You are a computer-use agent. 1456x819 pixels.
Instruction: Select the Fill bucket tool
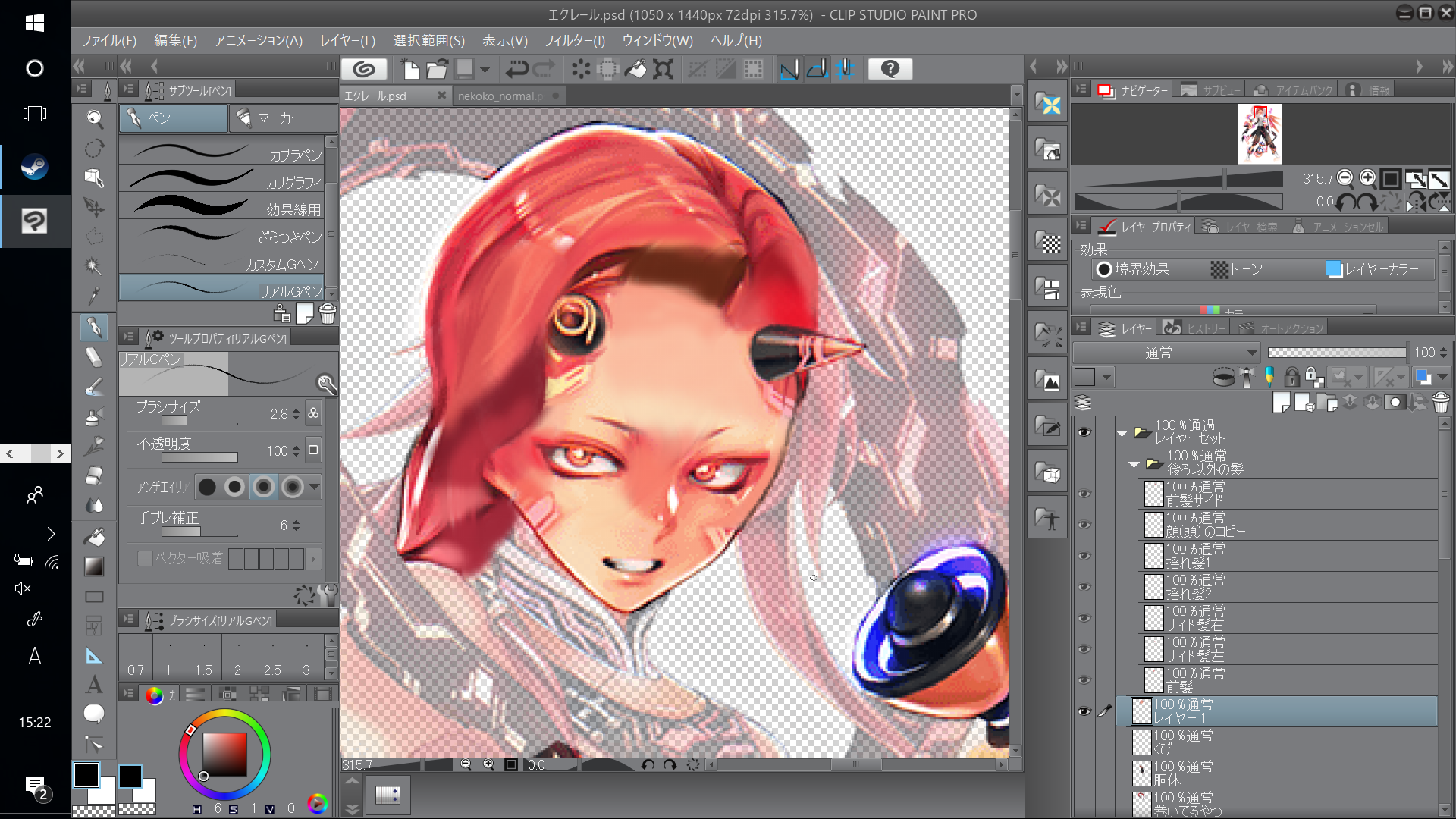coord(94,537)
